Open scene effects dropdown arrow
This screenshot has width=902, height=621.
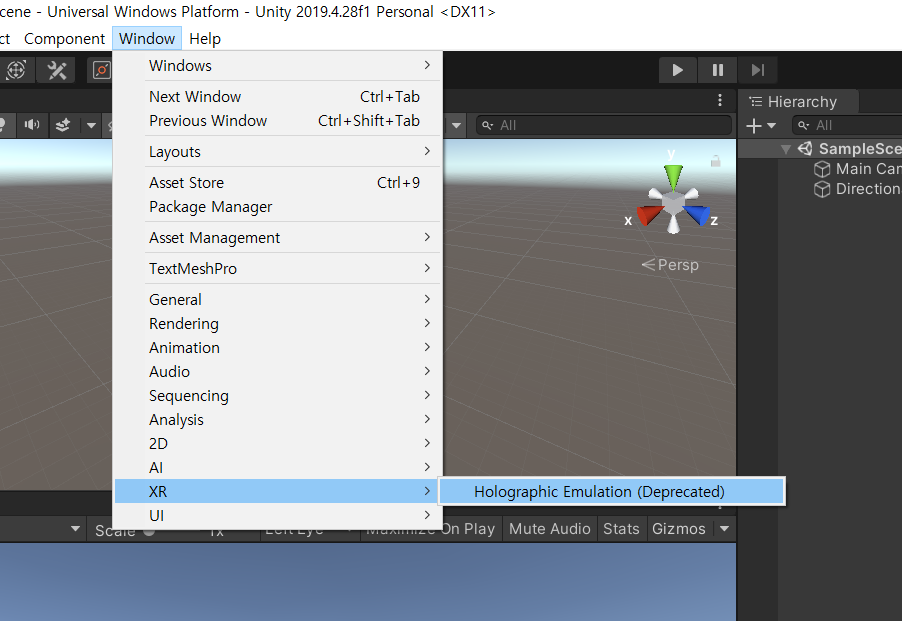pyautogui.click(x=91, y=125)
